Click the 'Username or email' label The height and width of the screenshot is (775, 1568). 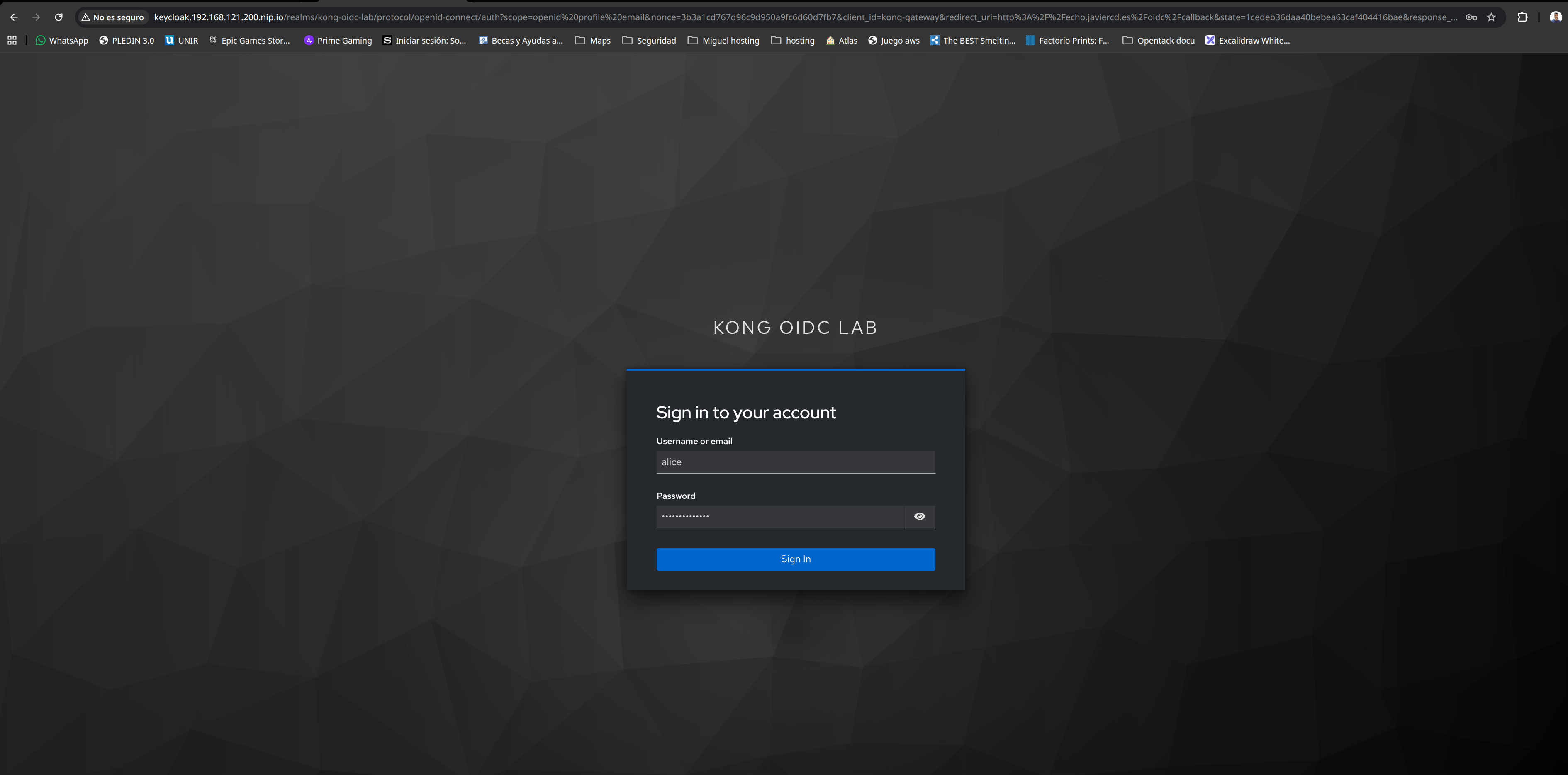(694, 441)
